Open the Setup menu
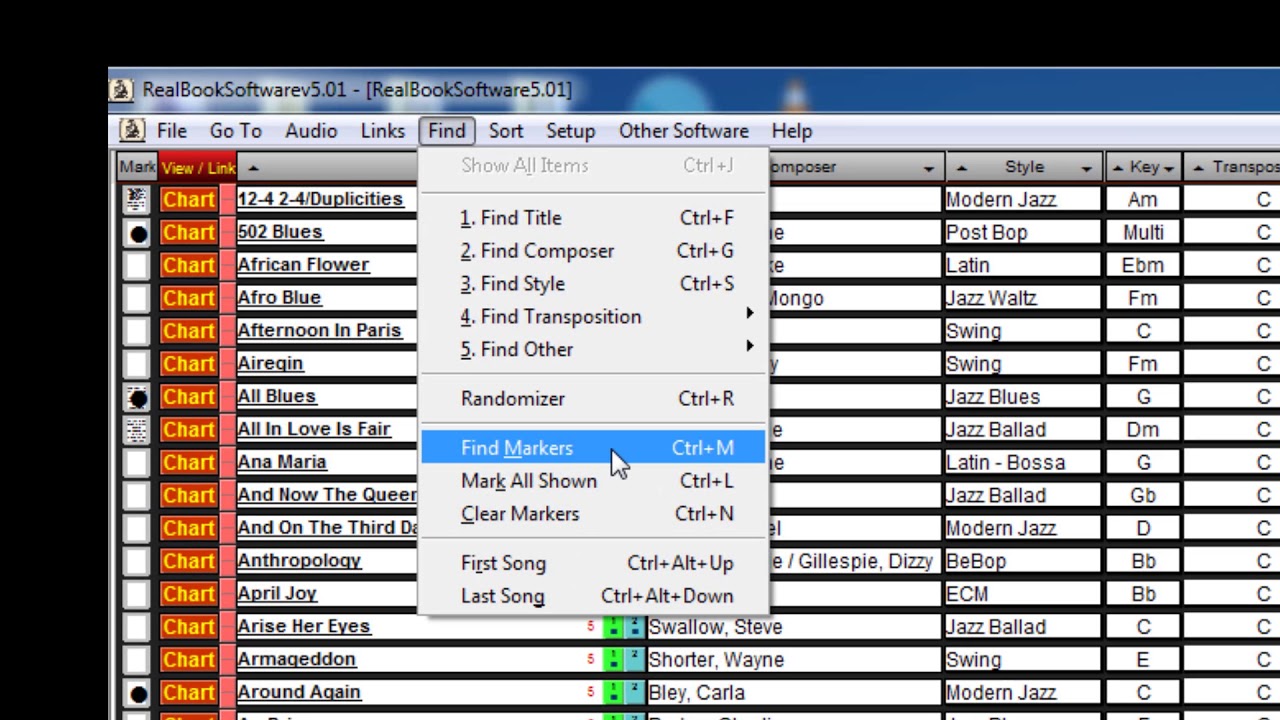Image resolution: width=1280 pixels, height=720 pixels. 571,131
